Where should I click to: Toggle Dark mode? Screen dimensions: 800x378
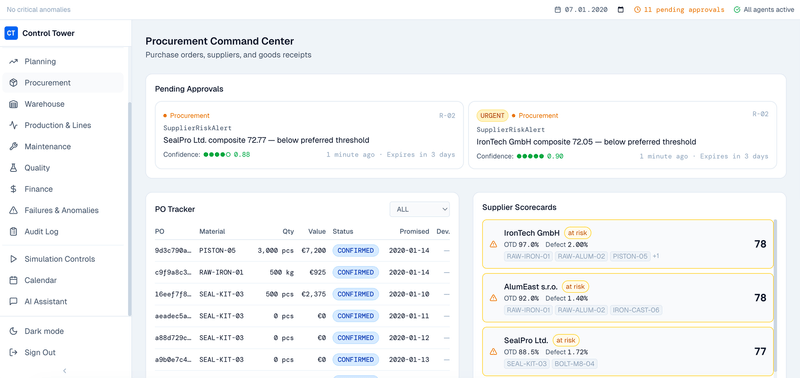(62, 331)
